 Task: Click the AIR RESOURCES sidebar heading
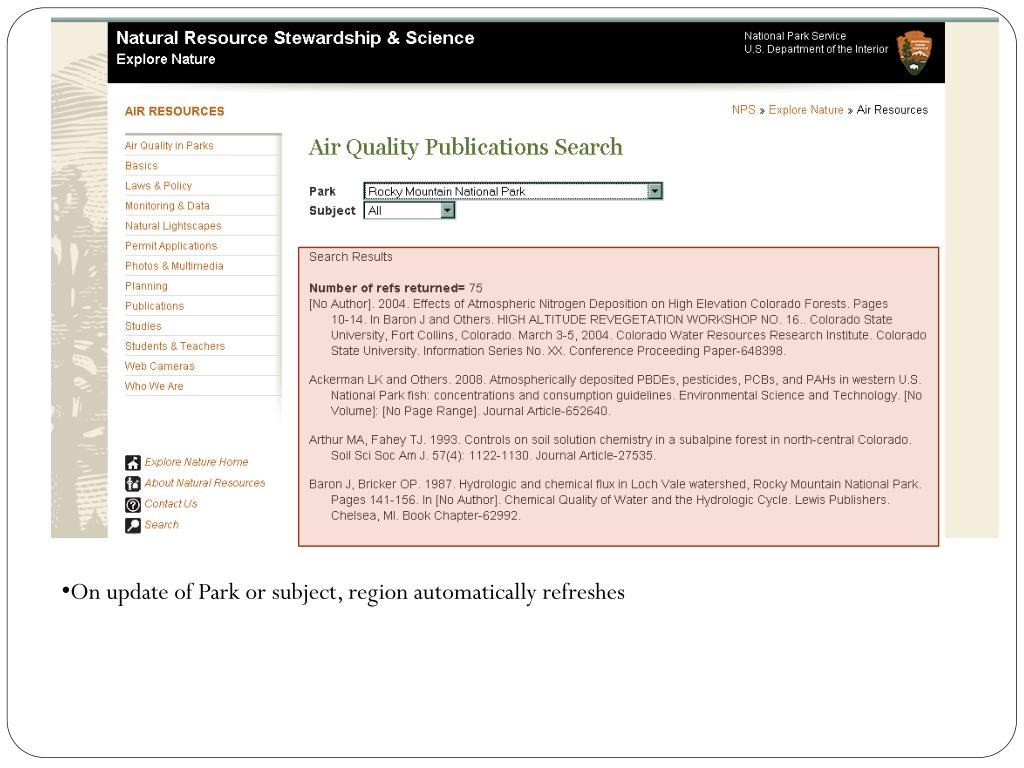(174, 112)
